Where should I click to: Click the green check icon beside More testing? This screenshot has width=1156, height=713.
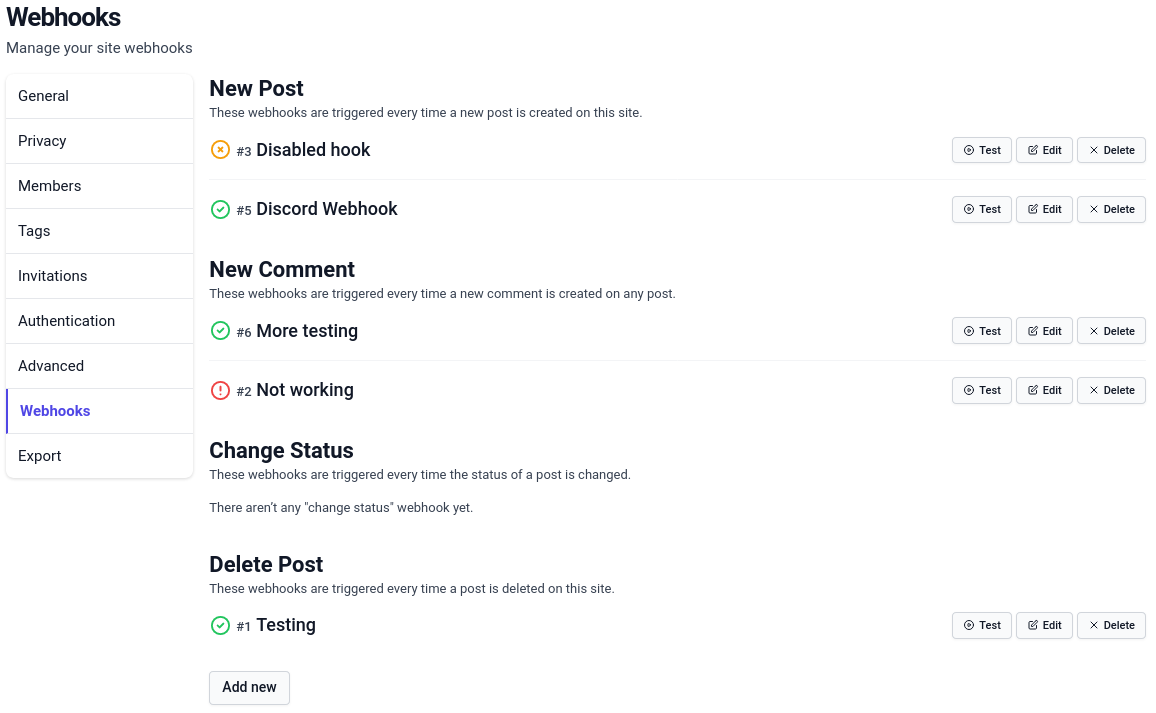(x=220, y=331)
